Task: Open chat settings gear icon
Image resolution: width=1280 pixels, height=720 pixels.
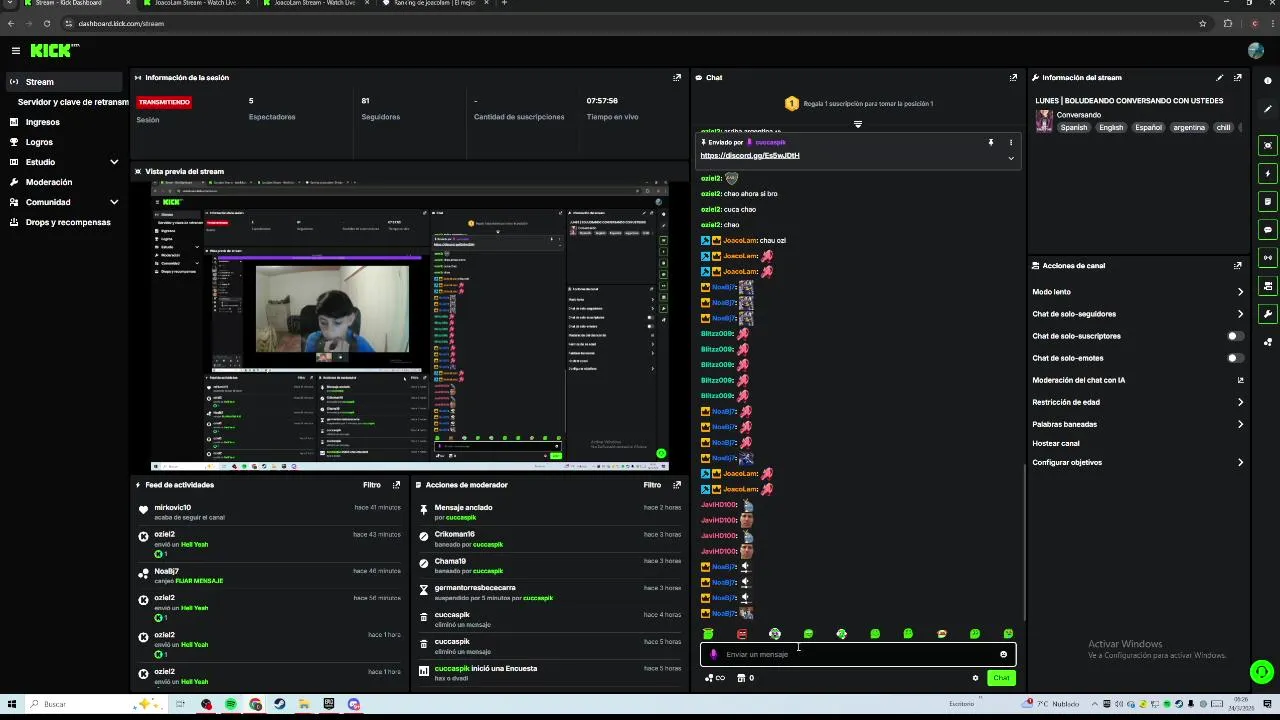Action: pyautogui.click(x=975, y=678)
